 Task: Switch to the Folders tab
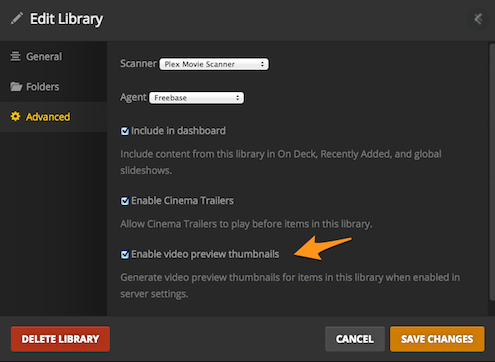53,87
